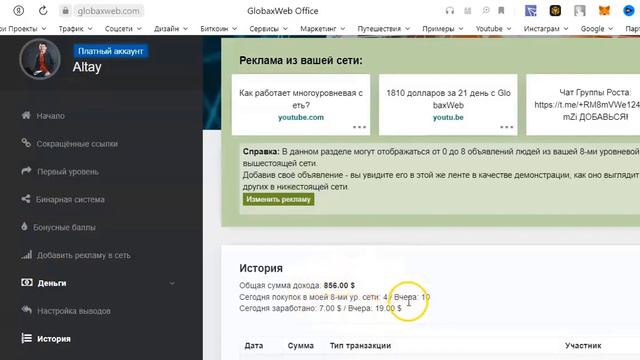Reload the page with the refresh icon

click(x=43, y=11)
